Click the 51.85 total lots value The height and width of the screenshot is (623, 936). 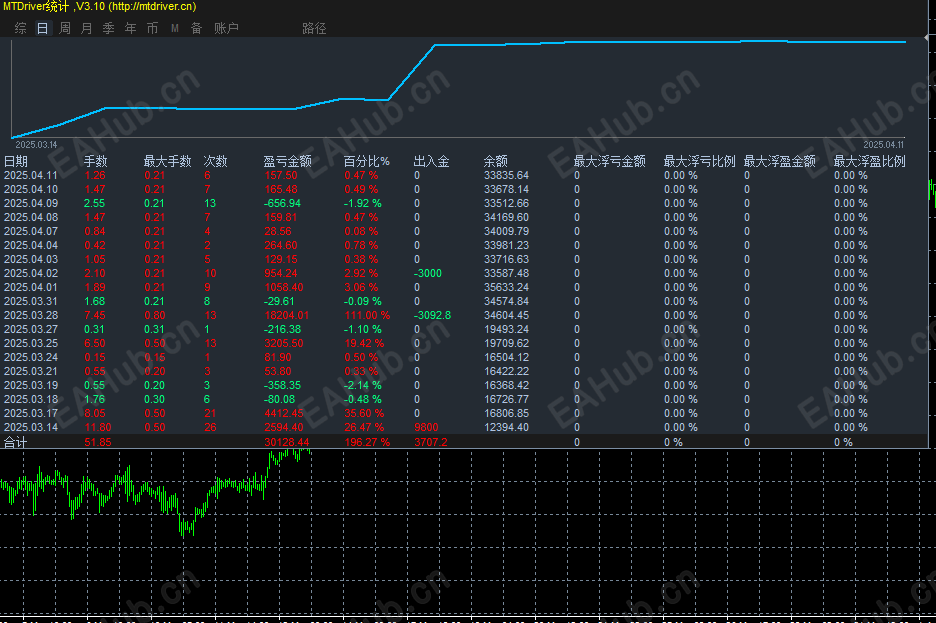(98, 442)
